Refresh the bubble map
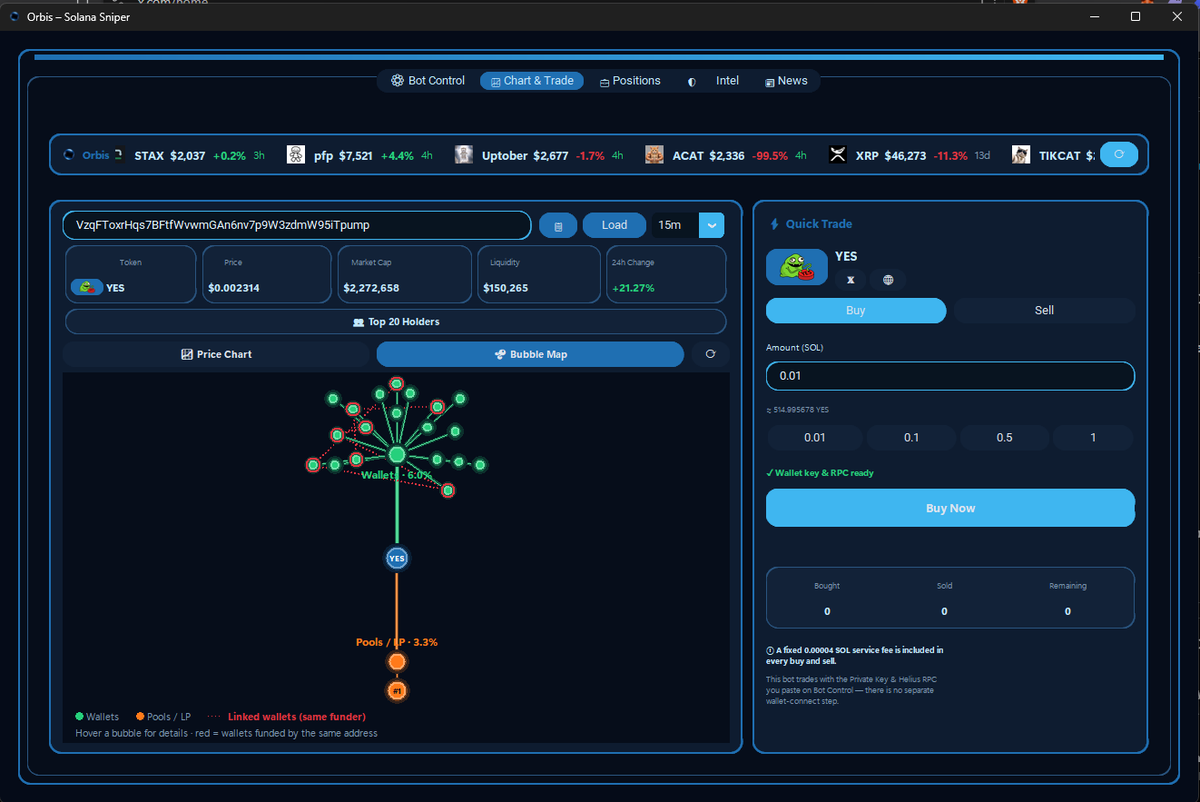This screenshot has width=1200, height=802. tap(711, 354)
